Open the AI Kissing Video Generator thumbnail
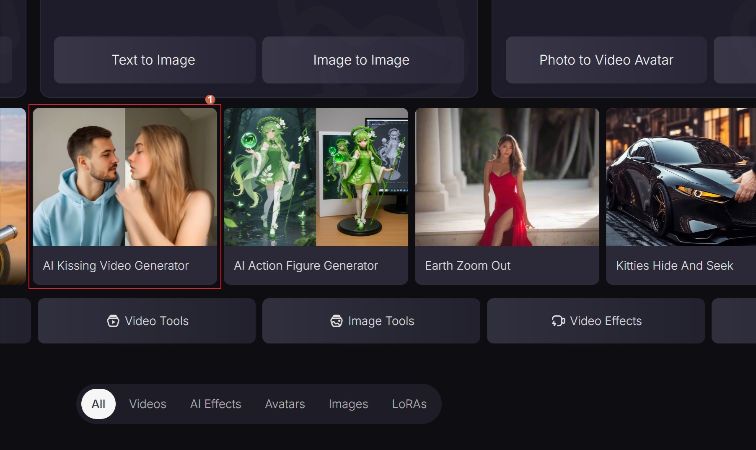 (x=125, y=177)
